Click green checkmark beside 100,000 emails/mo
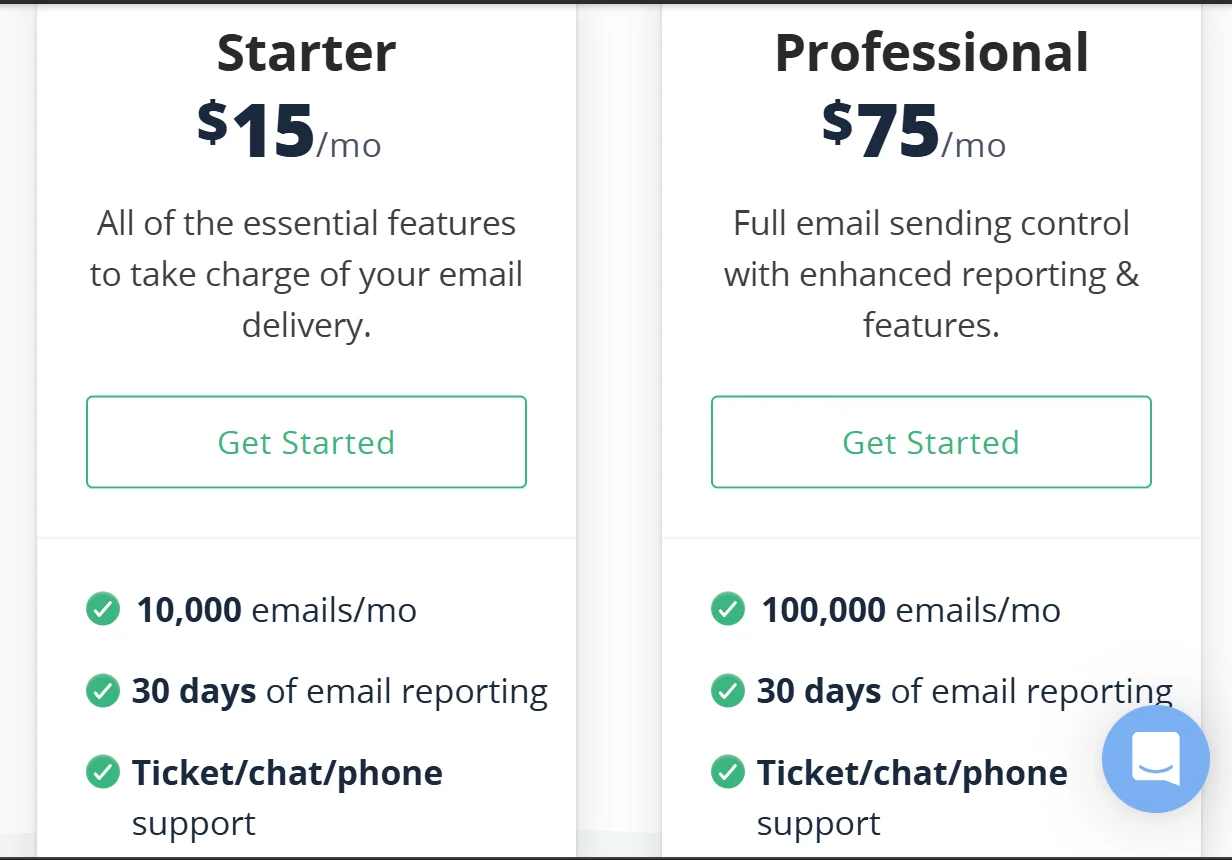The height and width of the screenshot is (860, 1232). coord(727,609)
